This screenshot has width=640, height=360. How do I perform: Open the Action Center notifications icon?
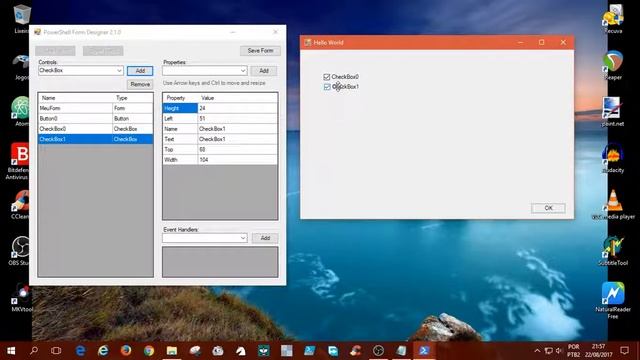[x=624, y=351]
